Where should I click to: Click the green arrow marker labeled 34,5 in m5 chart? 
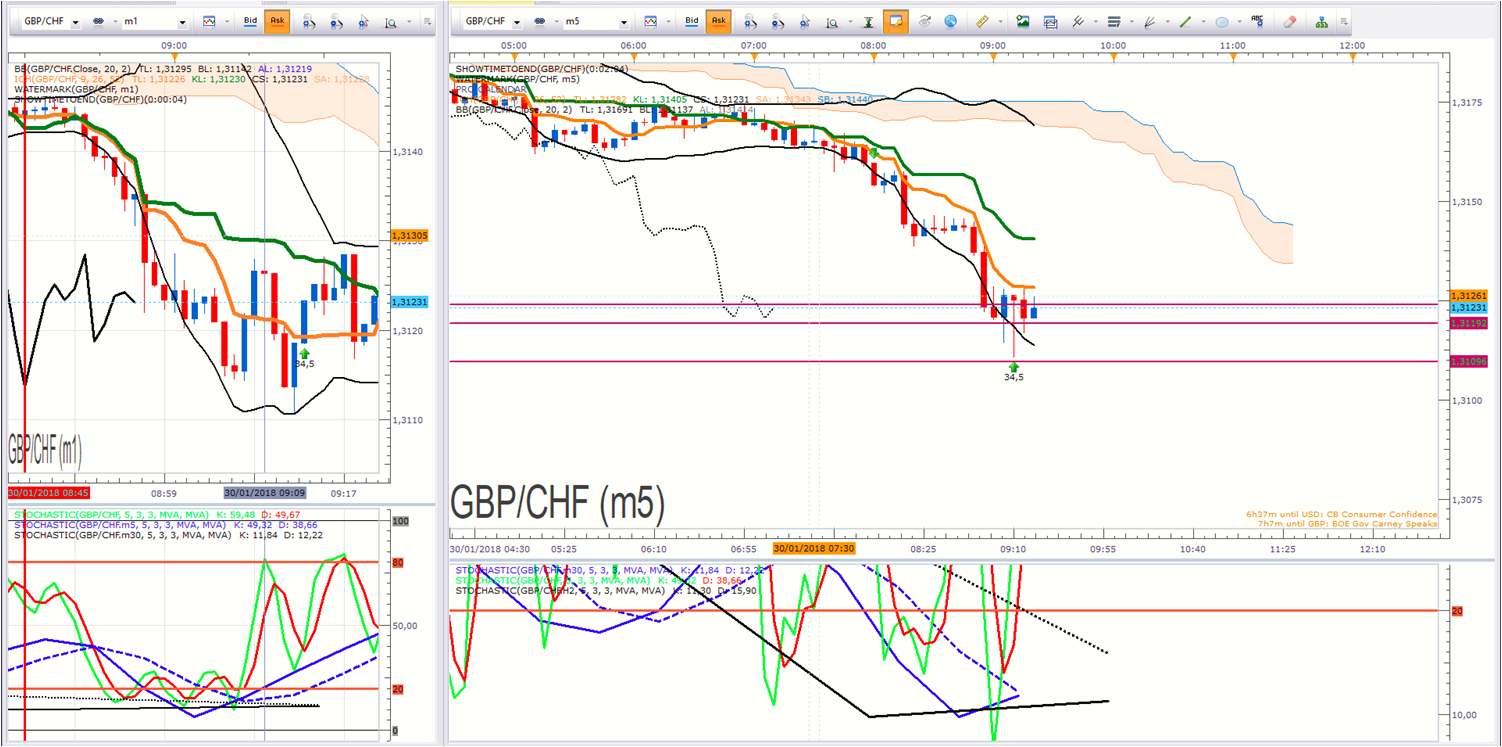tap(1014, 367)
